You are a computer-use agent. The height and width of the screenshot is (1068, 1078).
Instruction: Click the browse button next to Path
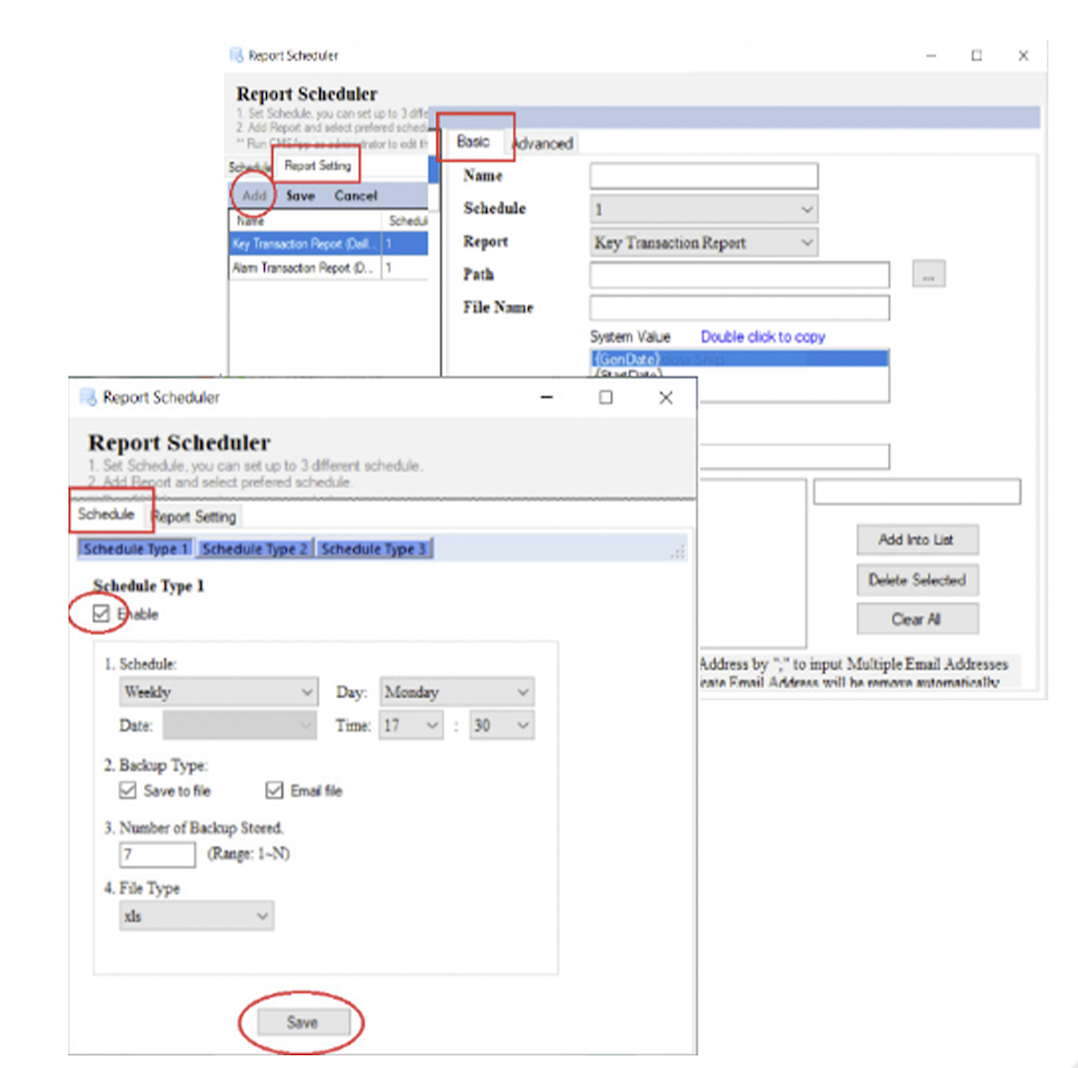click(928, 275)
